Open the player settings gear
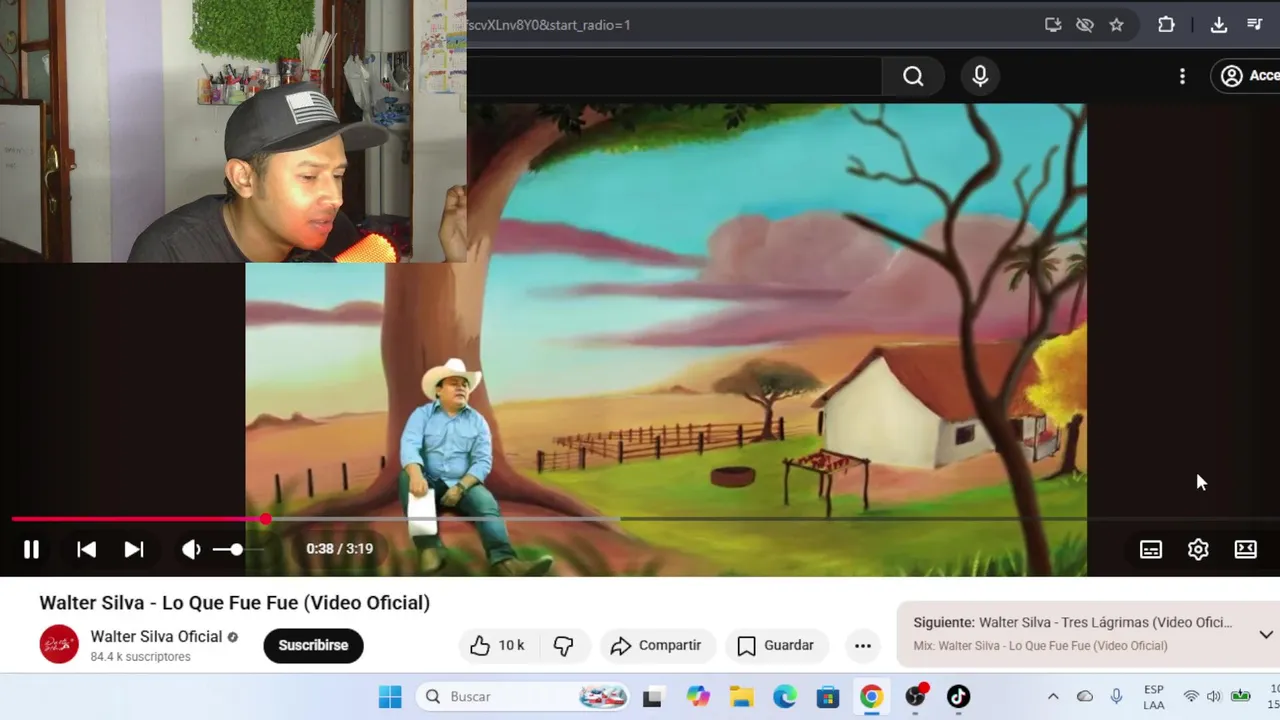 (1198, 549)
